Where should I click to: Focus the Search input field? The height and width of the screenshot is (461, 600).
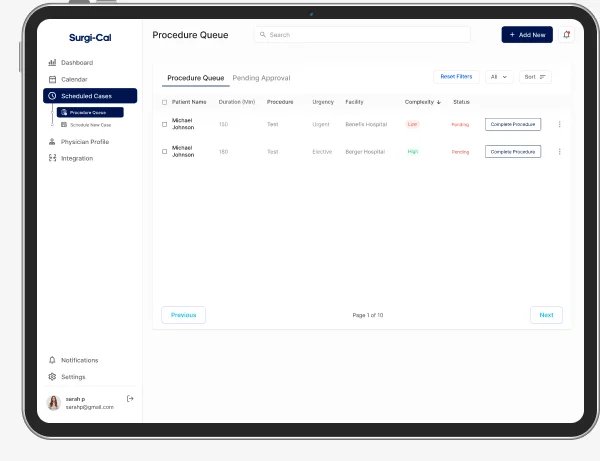pyautogui.click(x=362, y=34)
